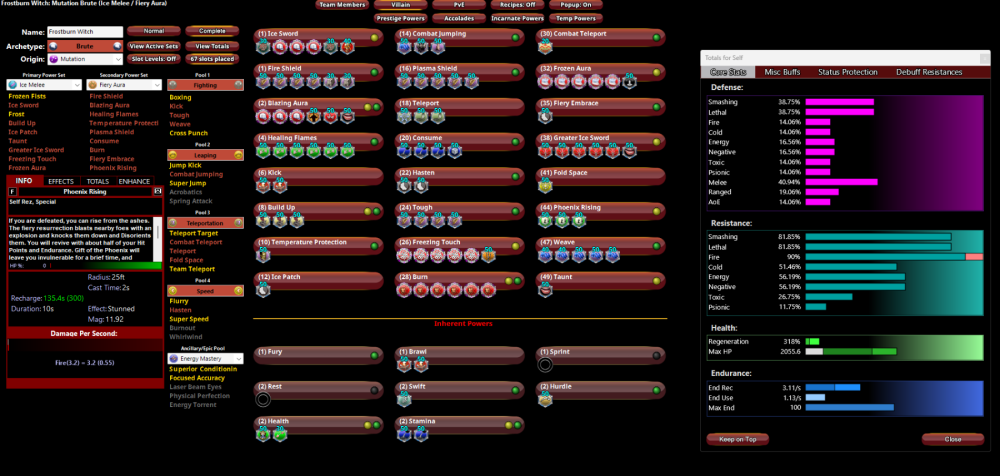Click the enhancement slot under Taunt

click(x=547, y=290)
